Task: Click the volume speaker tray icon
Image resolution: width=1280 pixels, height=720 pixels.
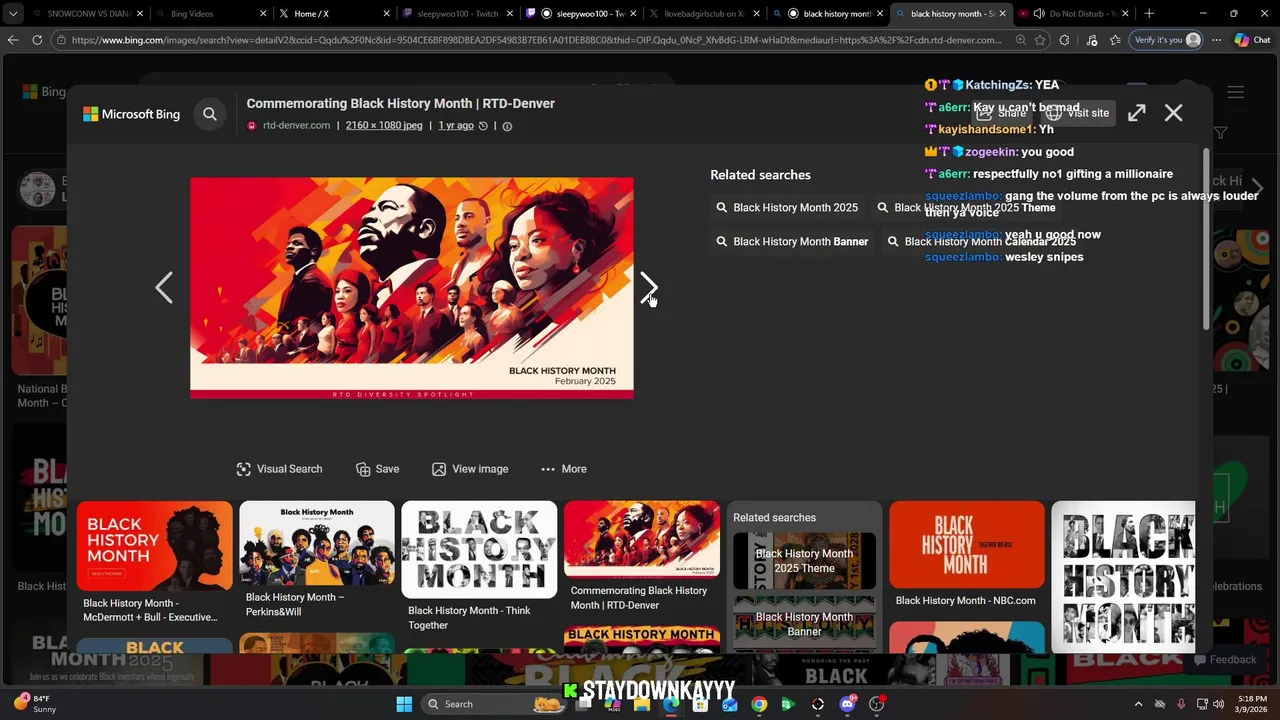Action: click(x=1218, y=704)
